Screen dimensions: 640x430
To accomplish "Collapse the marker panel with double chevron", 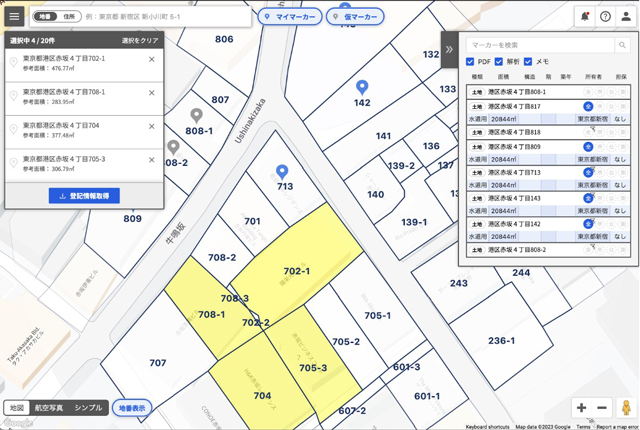I will pos(449,50).
